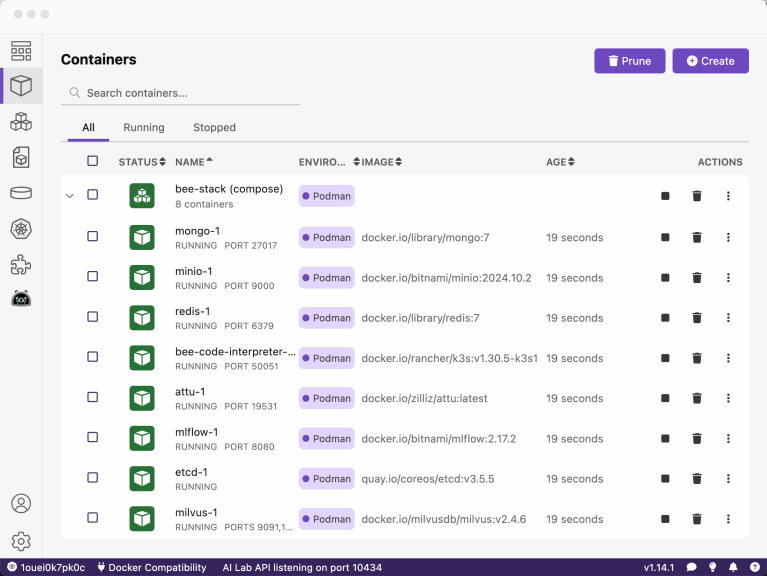Delete the etcd-1 container
The image size is (767, 576).
[697, 479]
